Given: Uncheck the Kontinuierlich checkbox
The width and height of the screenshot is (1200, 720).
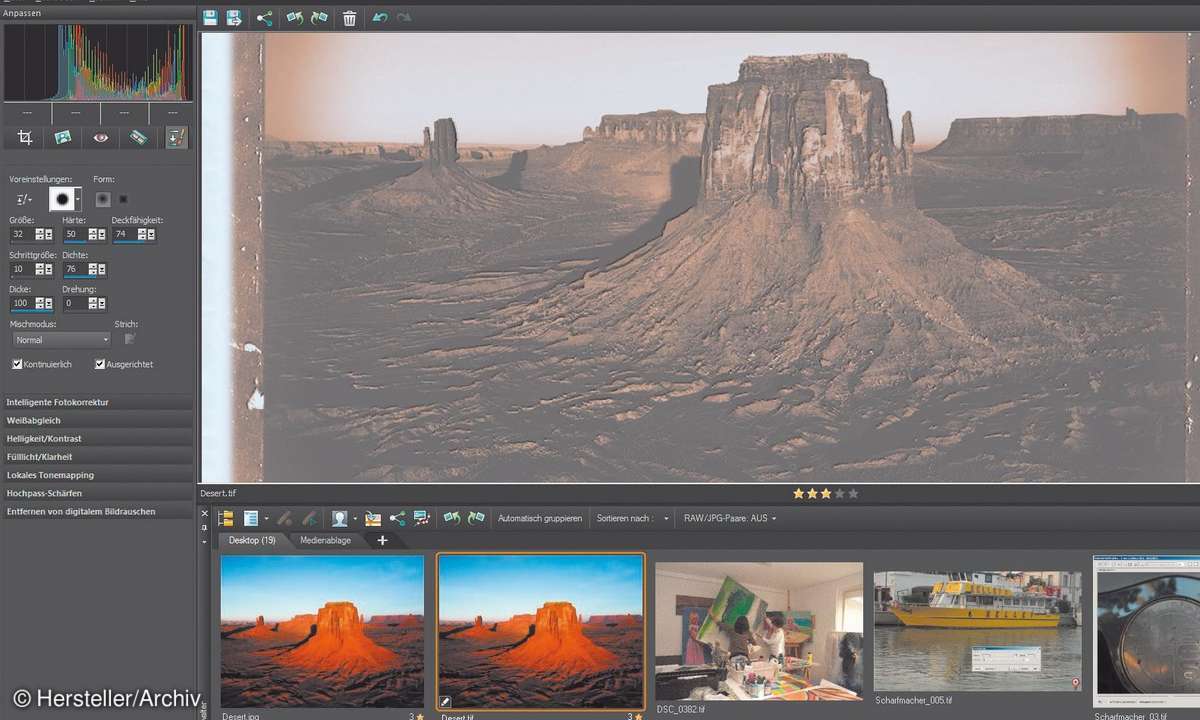Looking at the screenshot, I should (17, 364).
